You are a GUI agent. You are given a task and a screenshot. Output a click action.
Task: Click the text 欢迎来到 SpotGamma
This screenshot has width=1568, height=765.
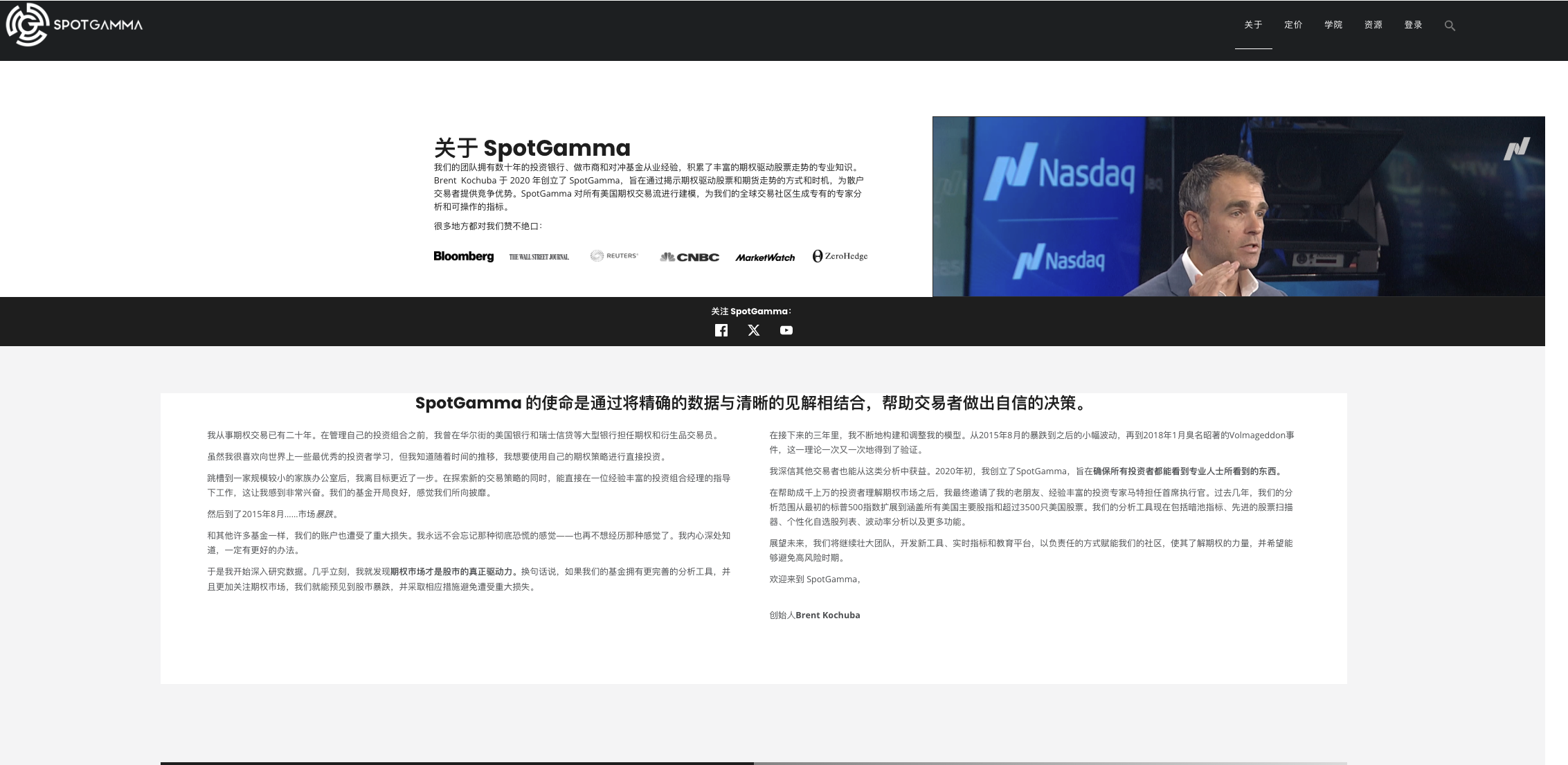click(813, 579)
